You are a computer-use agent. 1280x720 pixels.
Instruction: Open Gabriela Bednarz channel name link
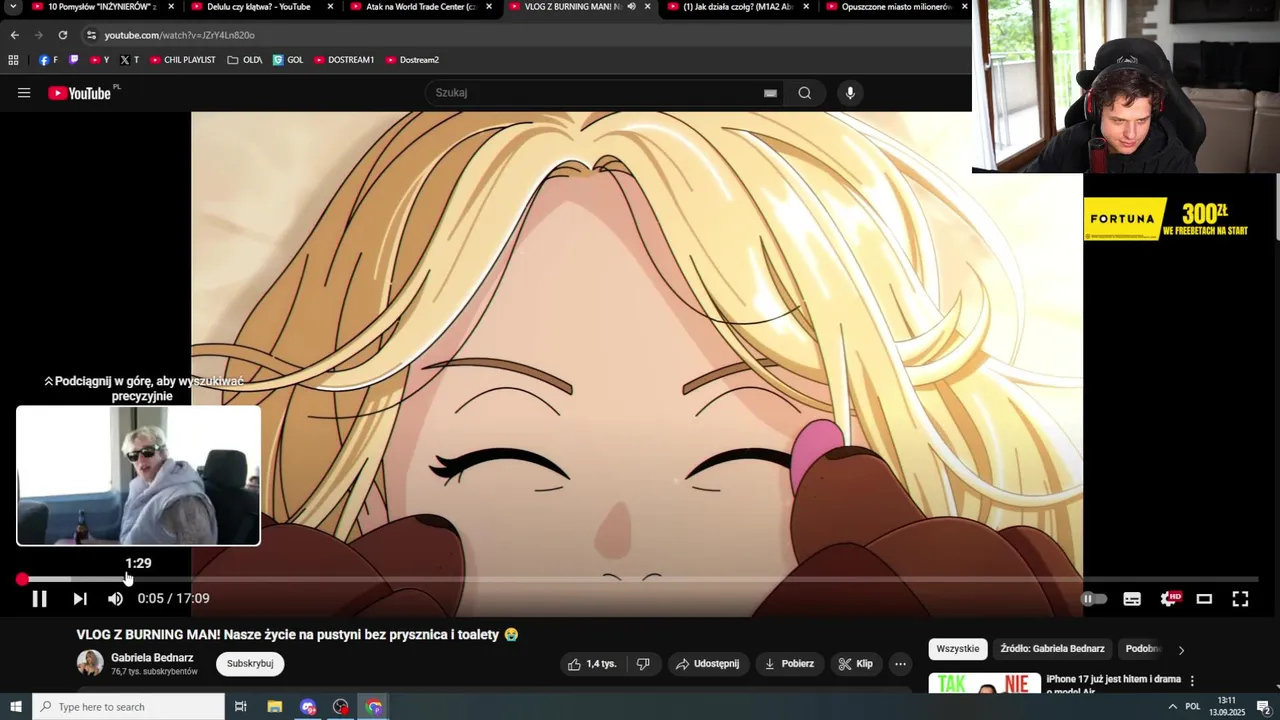pos(152,658)
